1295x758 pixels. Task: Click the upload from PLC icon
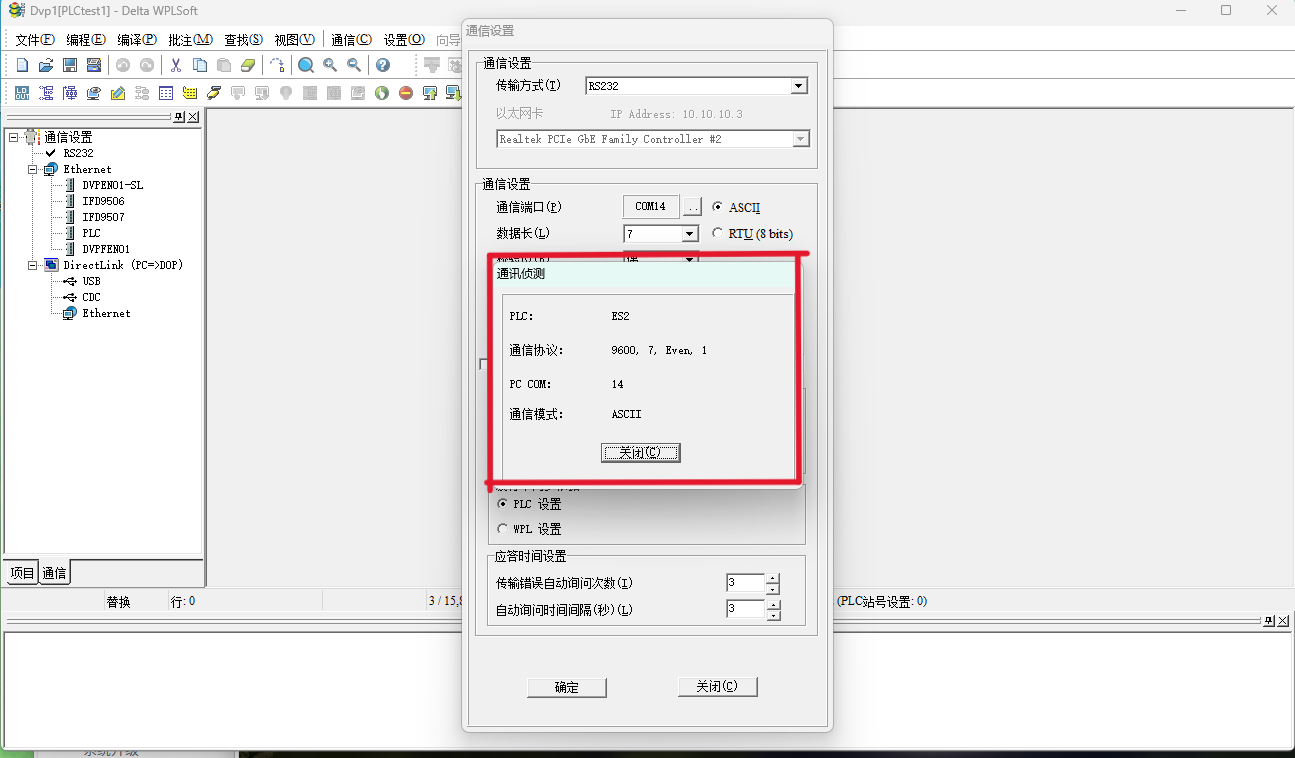coord(430,93)
